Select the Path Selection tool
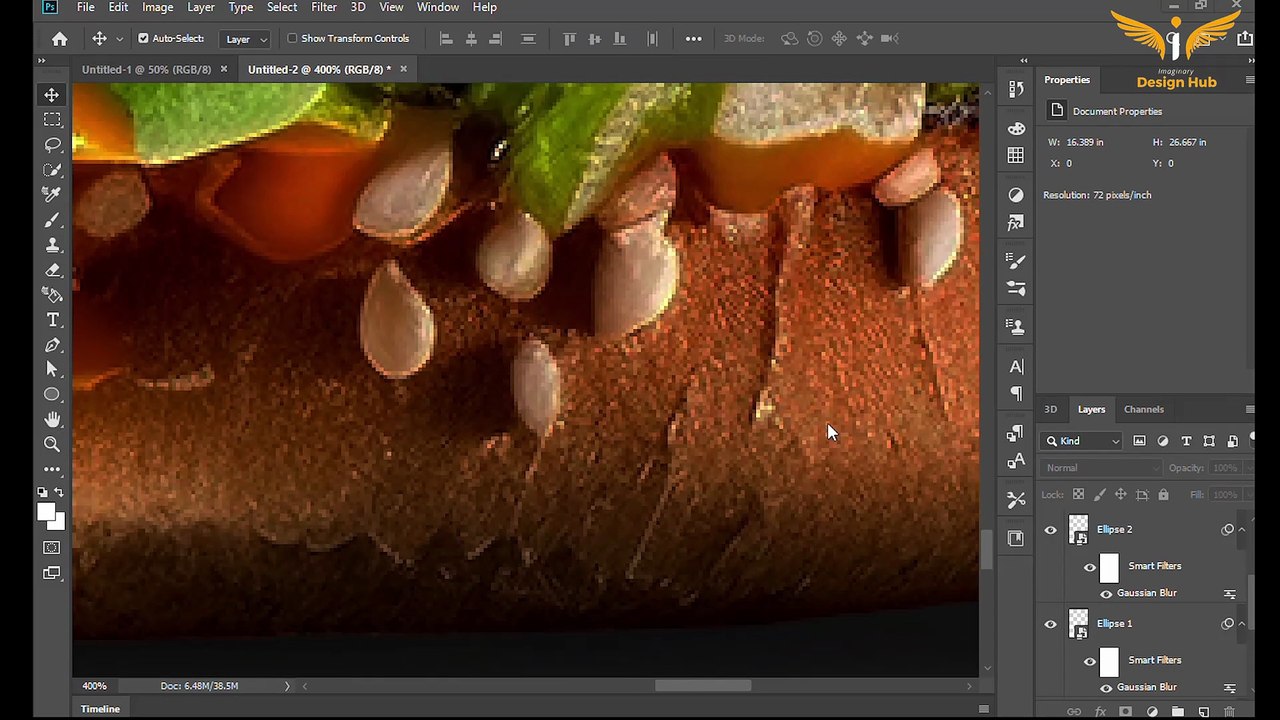Image resolution: width=1280 pixels, height=720 pixels. coord(52,370)
